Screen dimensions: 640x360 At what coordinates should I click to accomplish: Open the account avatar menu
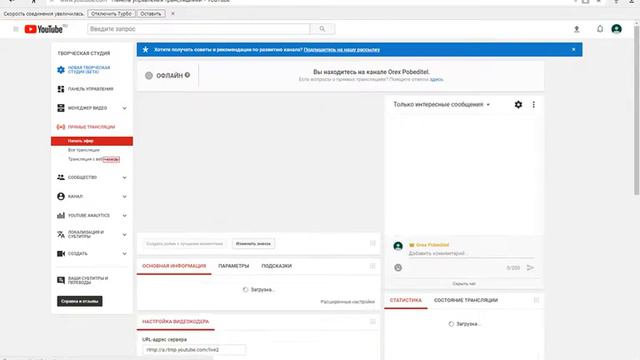click(x=616, y=29)
